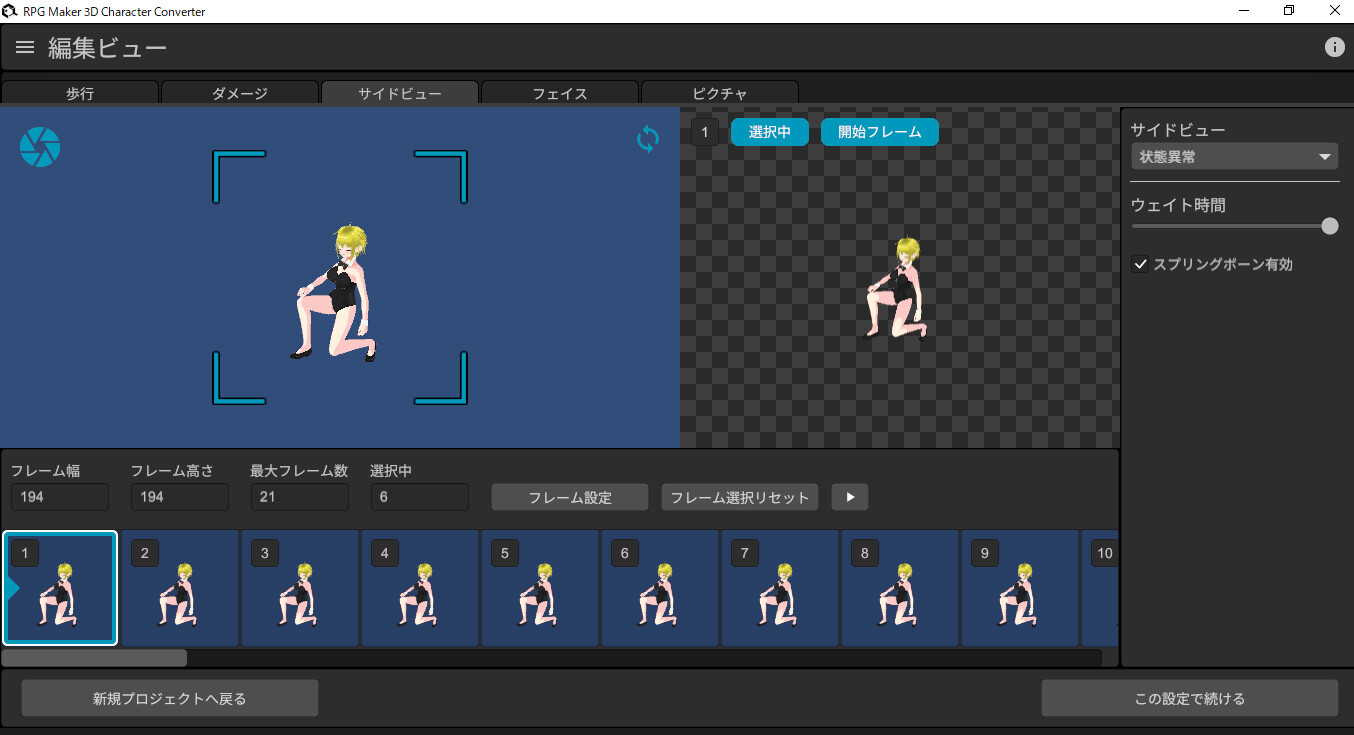Click the フレーム幅 input field
Viewport: 1354px width, 735px height.
59,496
